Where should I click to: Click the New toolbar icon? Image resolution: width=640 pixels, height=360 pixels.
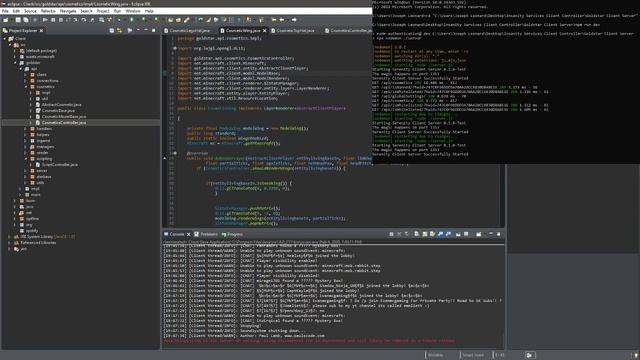click(5, 20)
